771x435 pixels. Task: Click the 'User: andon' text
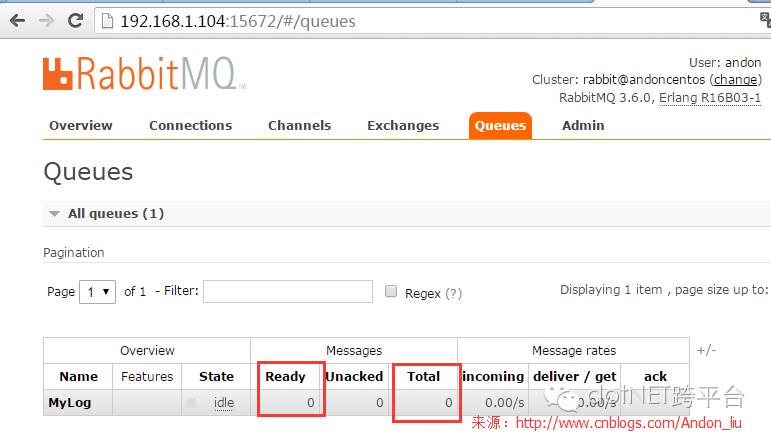pos(725,62)
